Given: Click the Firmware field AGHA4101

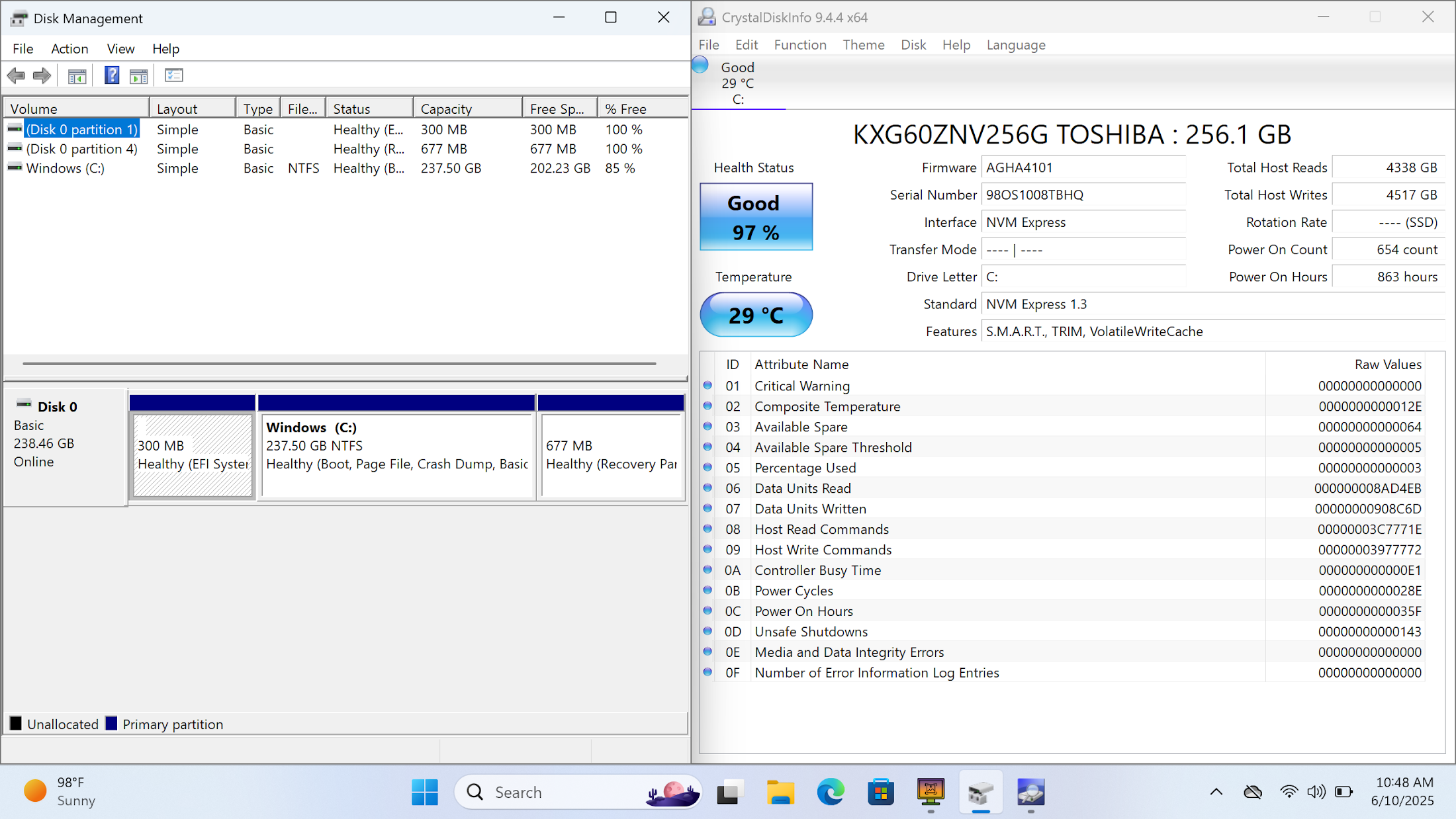Looking at the screenshot, I should (1083, 167).
